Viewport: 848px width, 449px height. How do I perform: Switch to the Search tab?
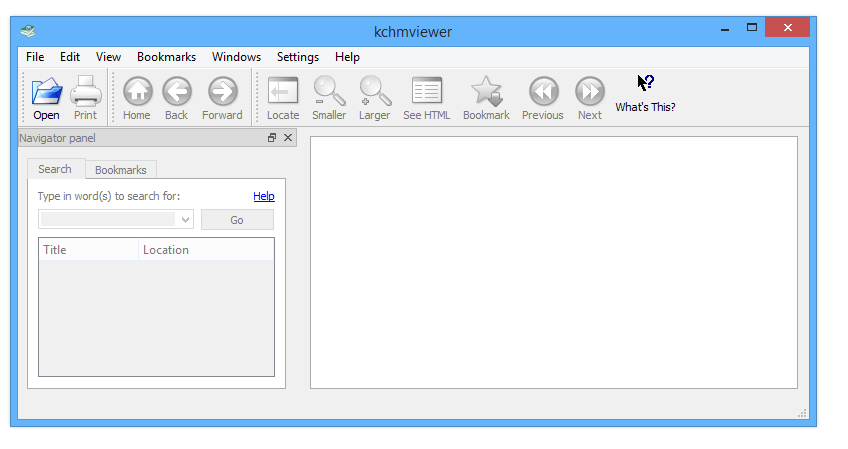pos(55,169)
